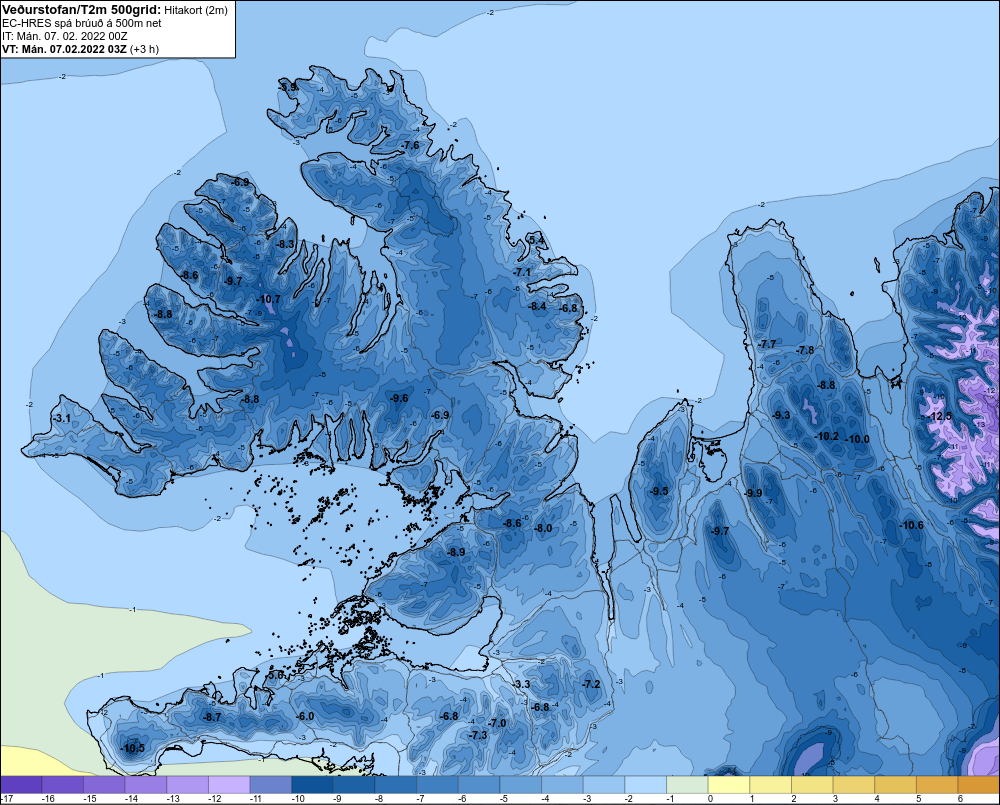Click the -9.3 temperature label
The height and width of the screenshot is (805, 1000).
781,415
